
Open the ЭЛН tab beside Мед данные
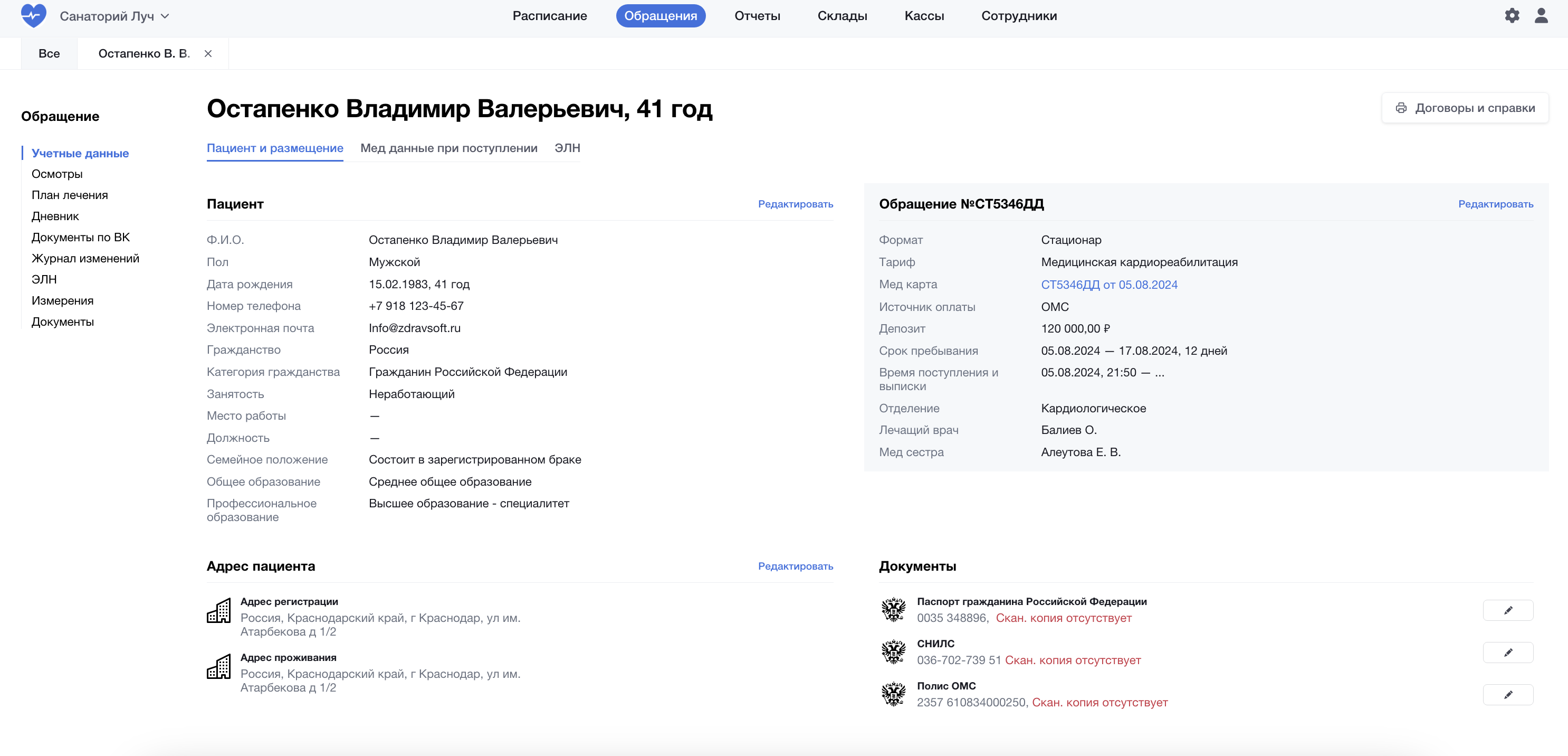pyautogui.click(x=567, y=148)
